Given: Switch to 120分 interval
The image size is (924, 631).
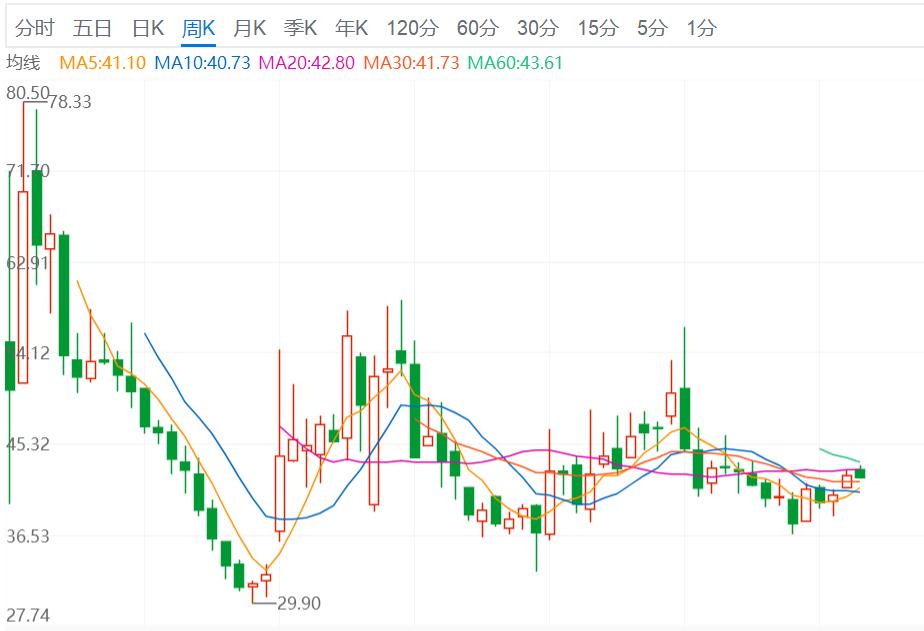Looking at the screenshot, I should click(x=411, y=28).
